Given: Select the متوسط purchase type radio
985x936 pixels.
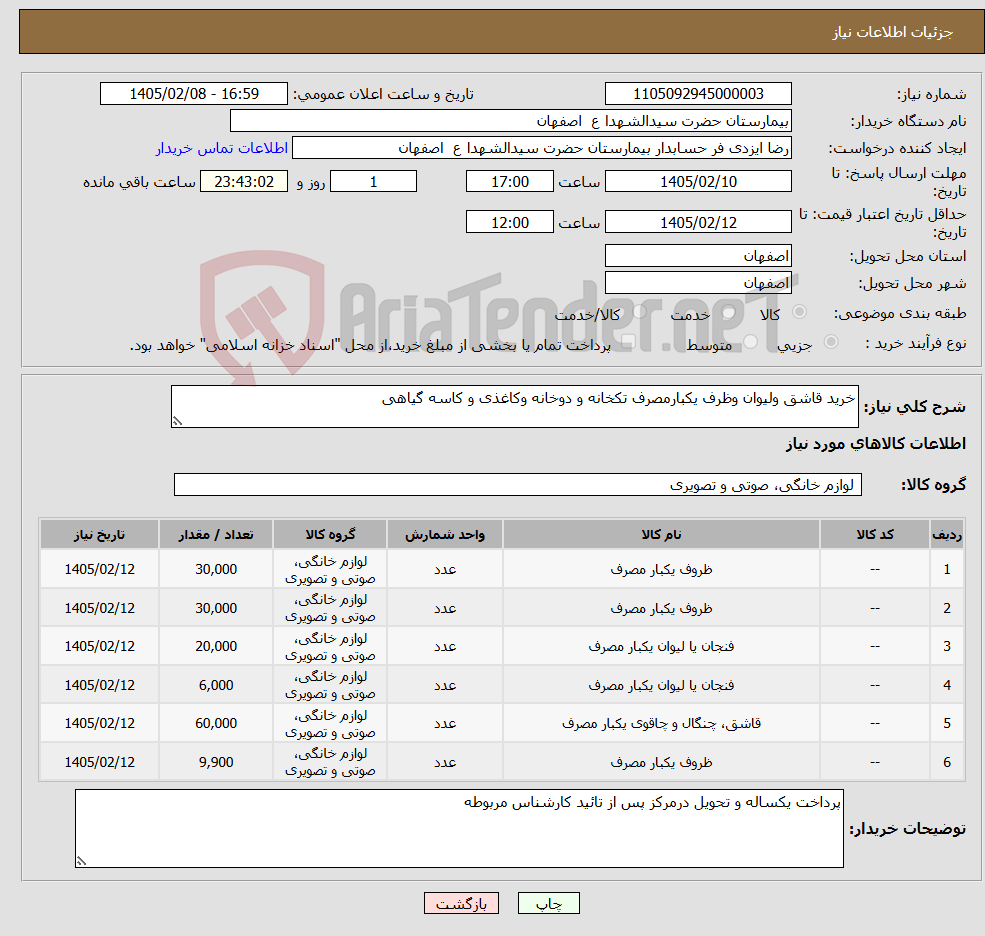Looking at the screenshot, I should point(751,342).
